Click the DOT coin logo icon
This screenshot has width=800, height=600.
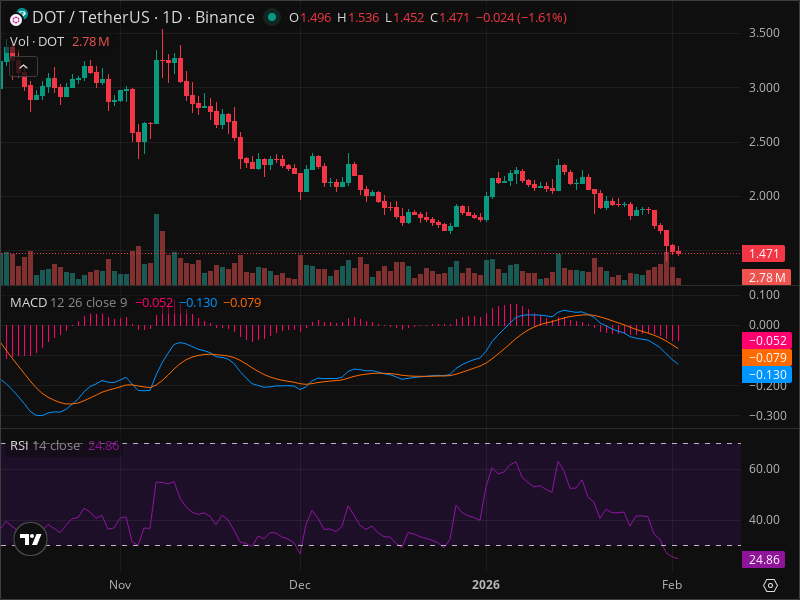tap(18, 17)
